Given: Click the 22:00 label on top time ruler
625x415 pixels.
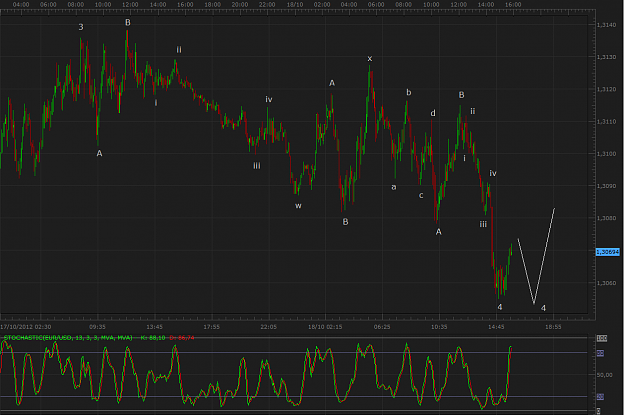Looking at the screenshot, I should click(x=267, y=5).
